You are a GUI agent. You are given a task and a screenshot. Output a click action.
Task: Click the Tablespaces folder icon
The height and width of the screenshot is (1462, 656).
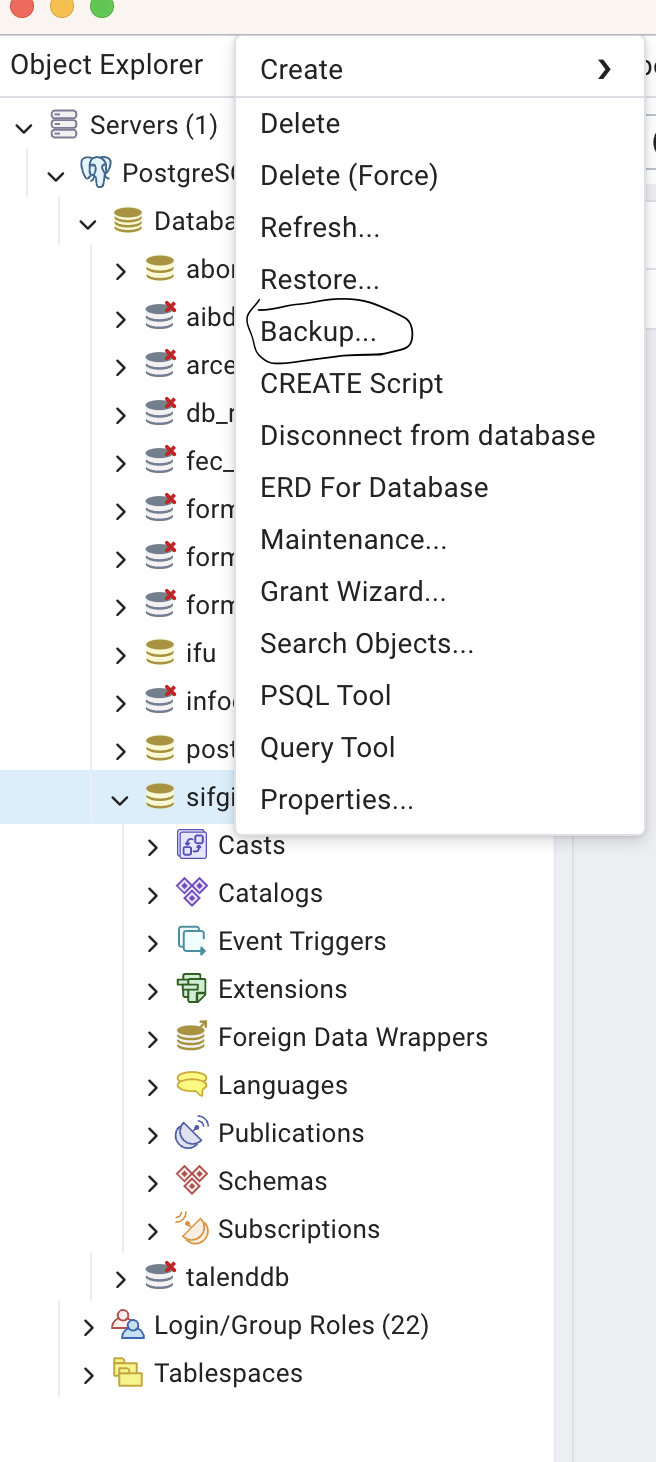click(x=127, y=1373)
